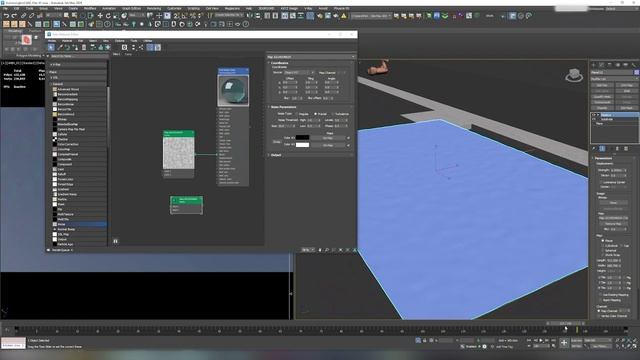
Task: Click the Undo arrow in main toolbar
Action: coord(6,16)
